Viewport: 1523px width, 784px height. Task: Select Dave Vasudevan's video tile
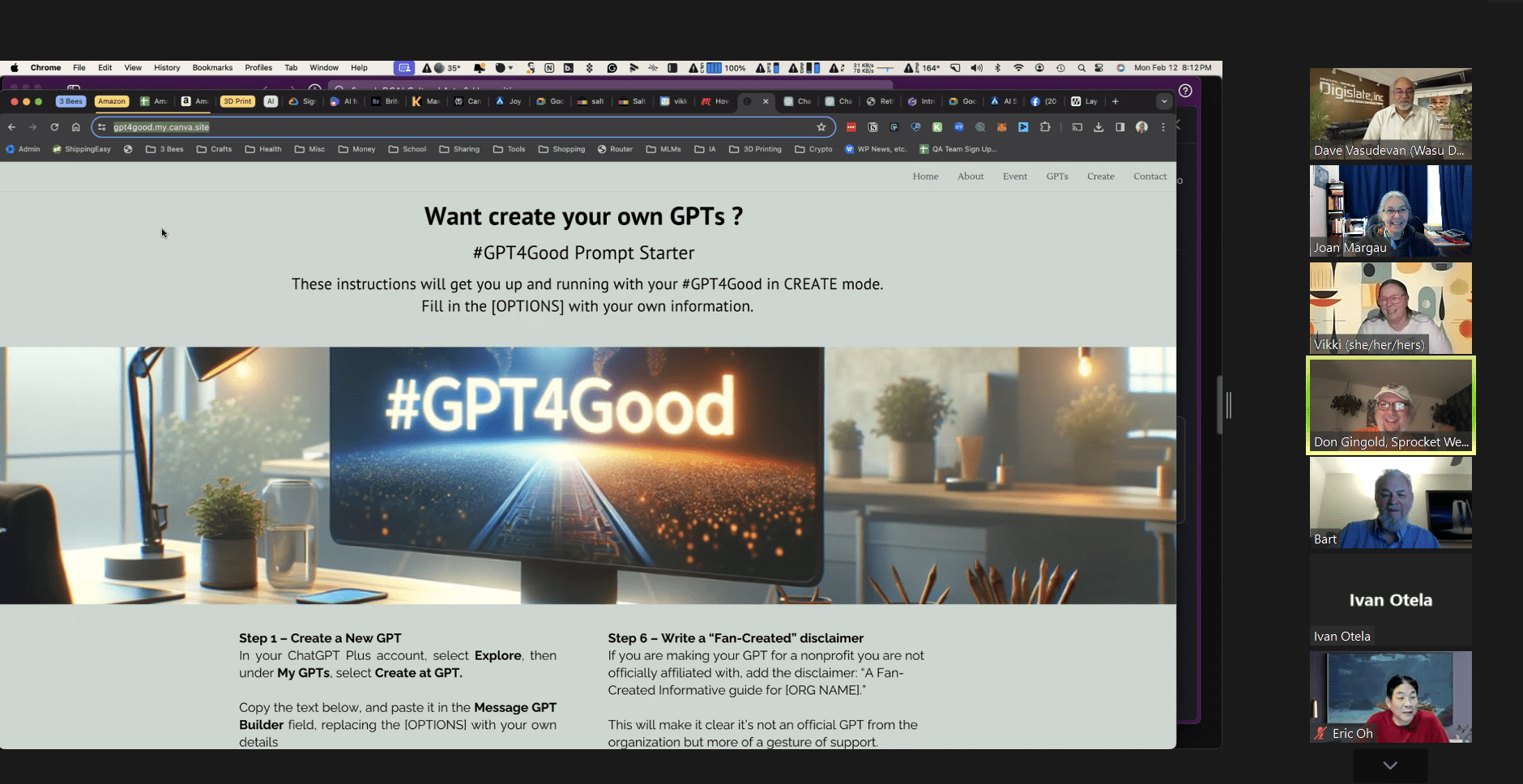click(x=1391, y=113)
